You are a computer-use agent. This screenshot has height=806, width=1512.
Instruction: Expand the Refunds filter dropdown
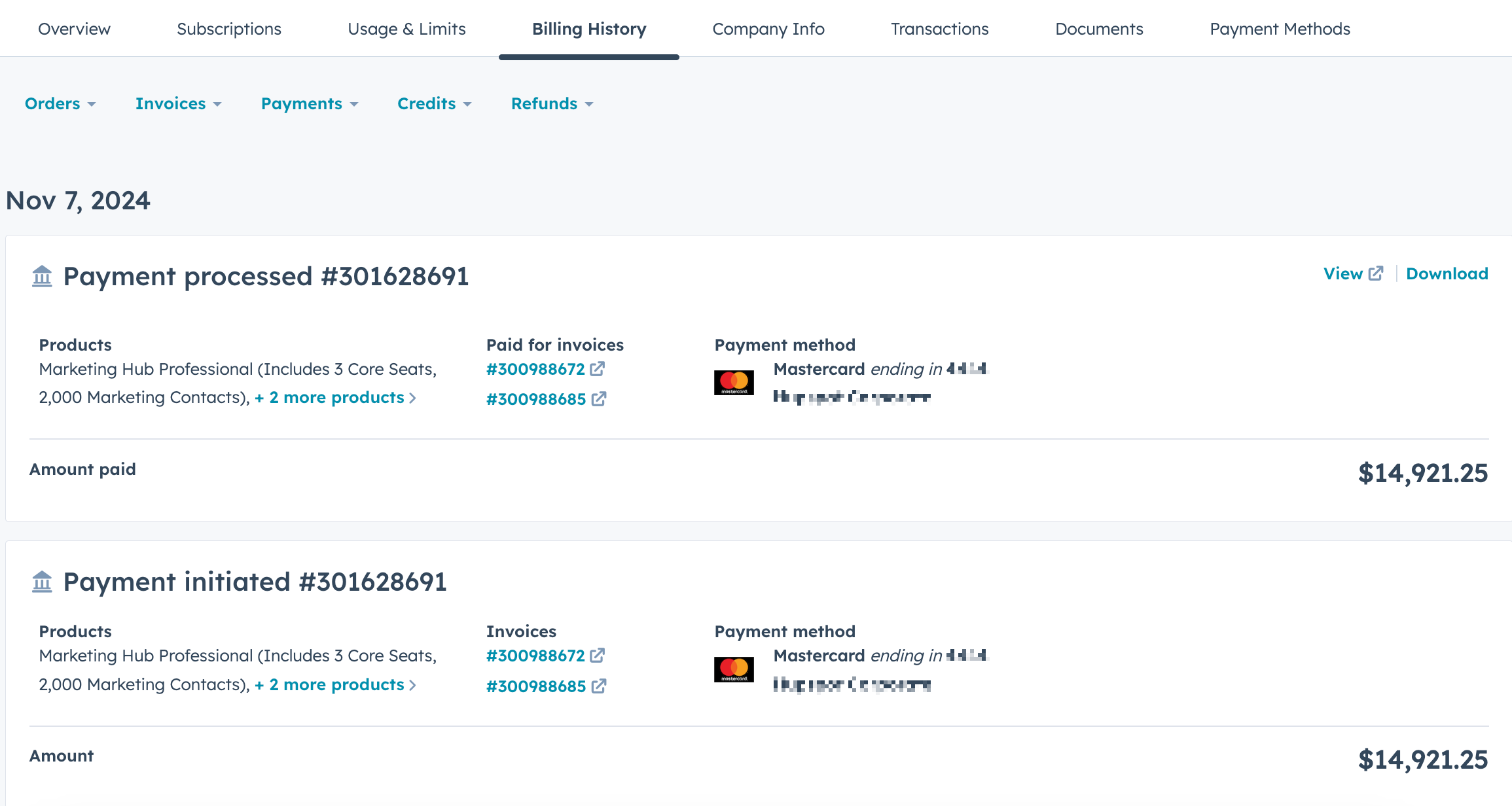pos(552,104)
